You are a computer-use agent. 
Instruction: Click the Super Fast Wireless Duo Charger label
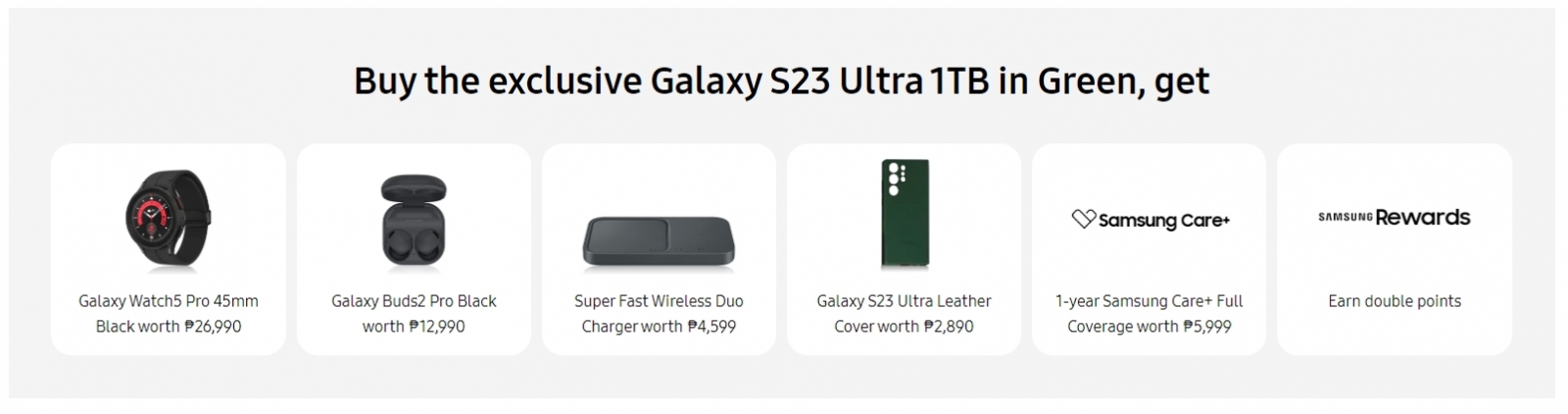coord(659,314)
